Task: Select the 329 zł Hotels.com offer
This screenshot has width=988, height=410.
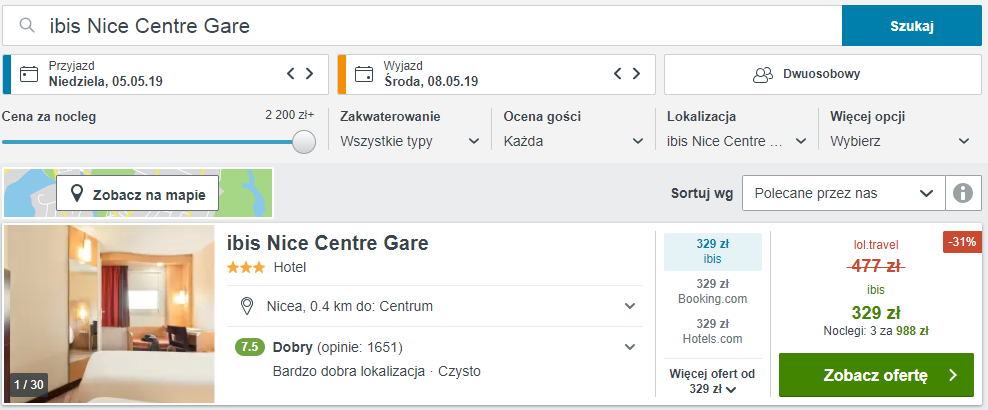Action: tap(713, 331)
